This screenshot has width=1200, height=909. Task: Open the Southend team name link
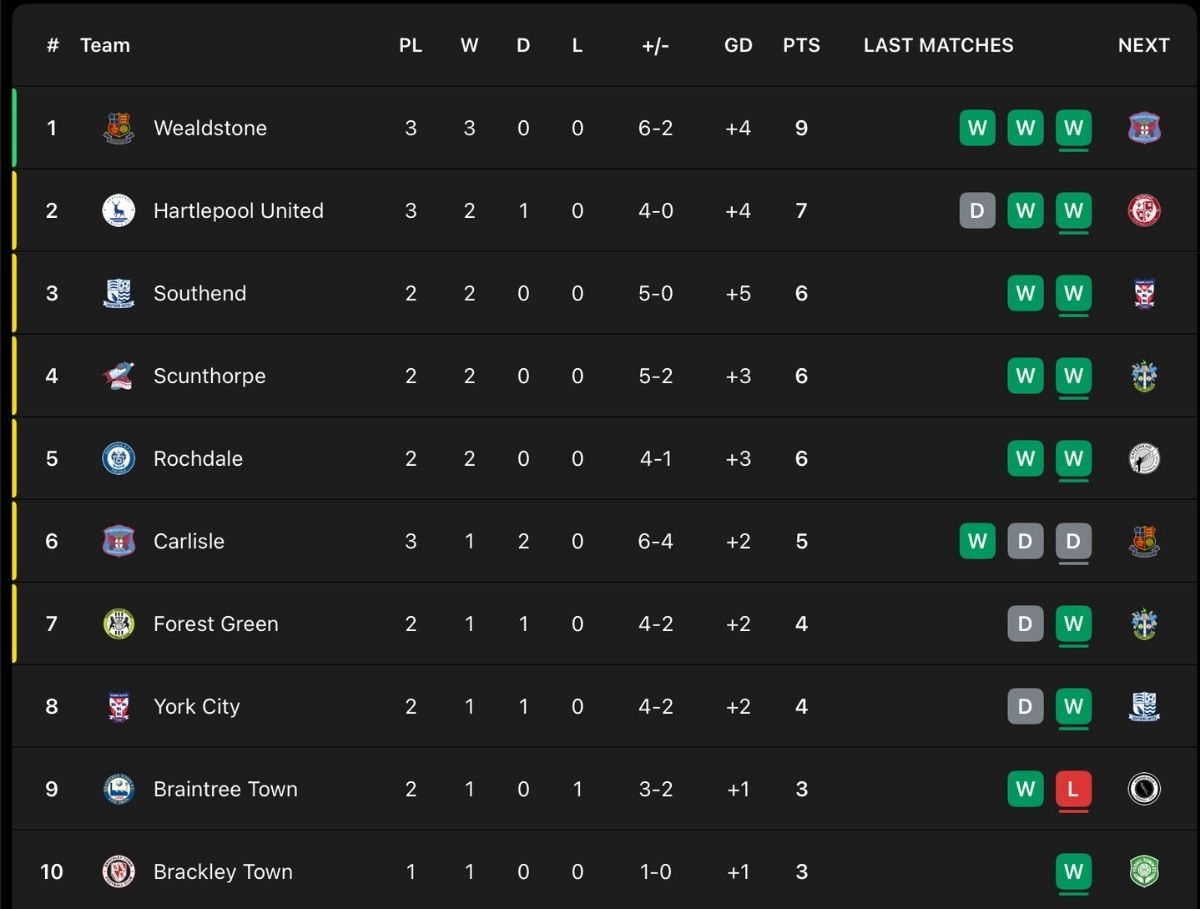tap(200, 293)
